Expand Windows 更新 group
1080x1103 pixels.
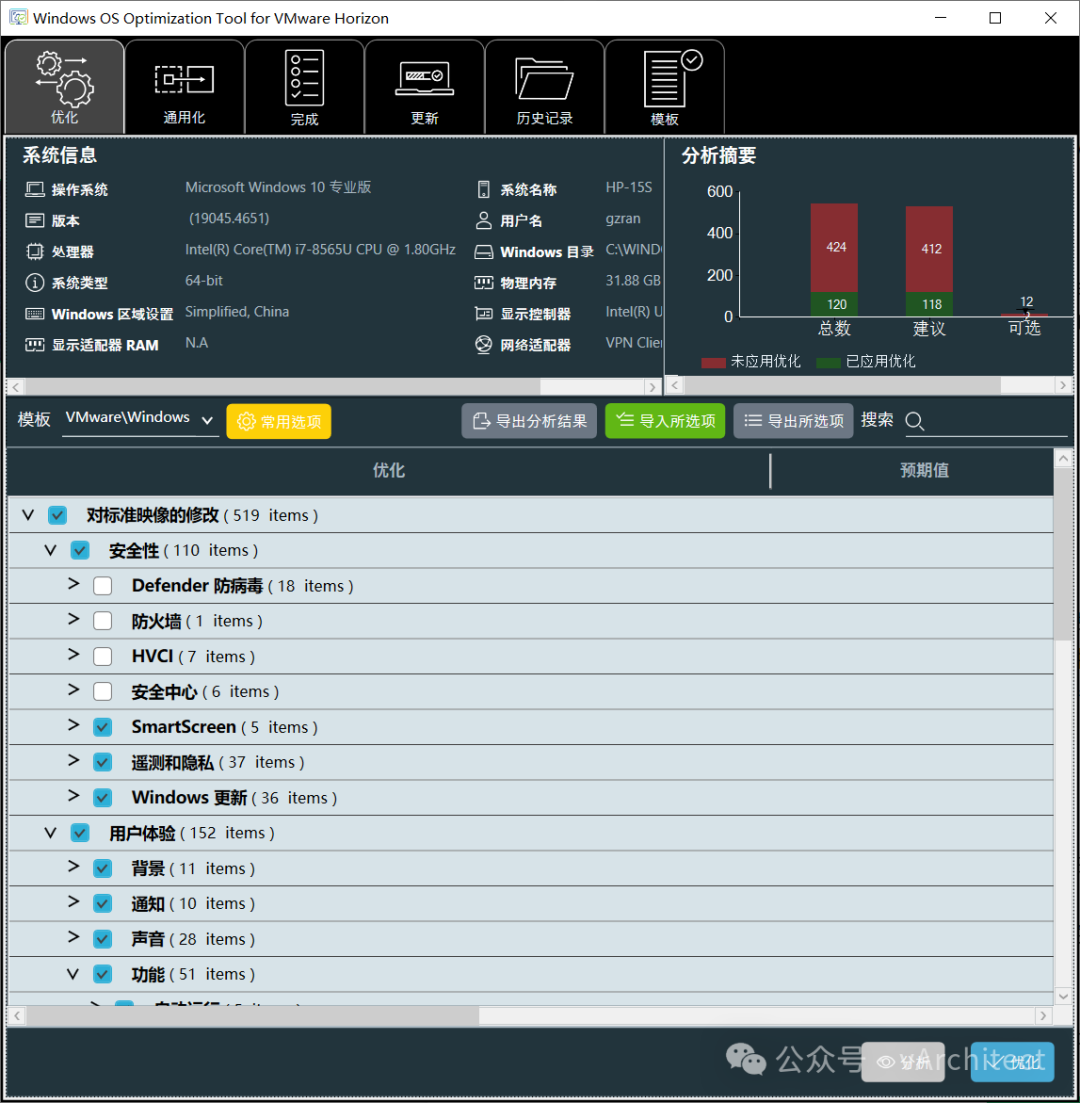click(73, 796)
